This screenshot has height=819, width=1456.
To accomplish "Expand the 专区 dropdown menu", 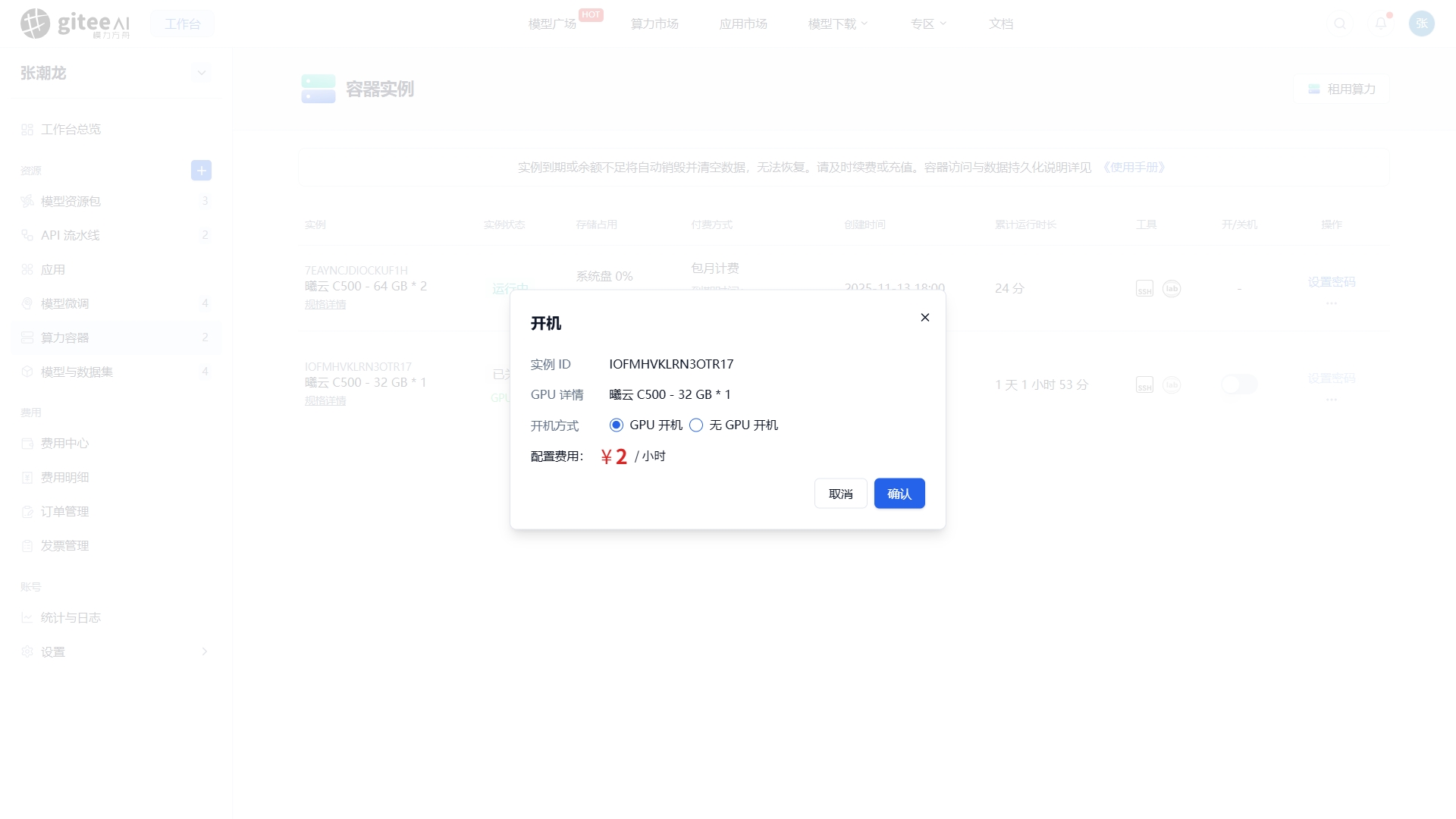I will [929, 24].
